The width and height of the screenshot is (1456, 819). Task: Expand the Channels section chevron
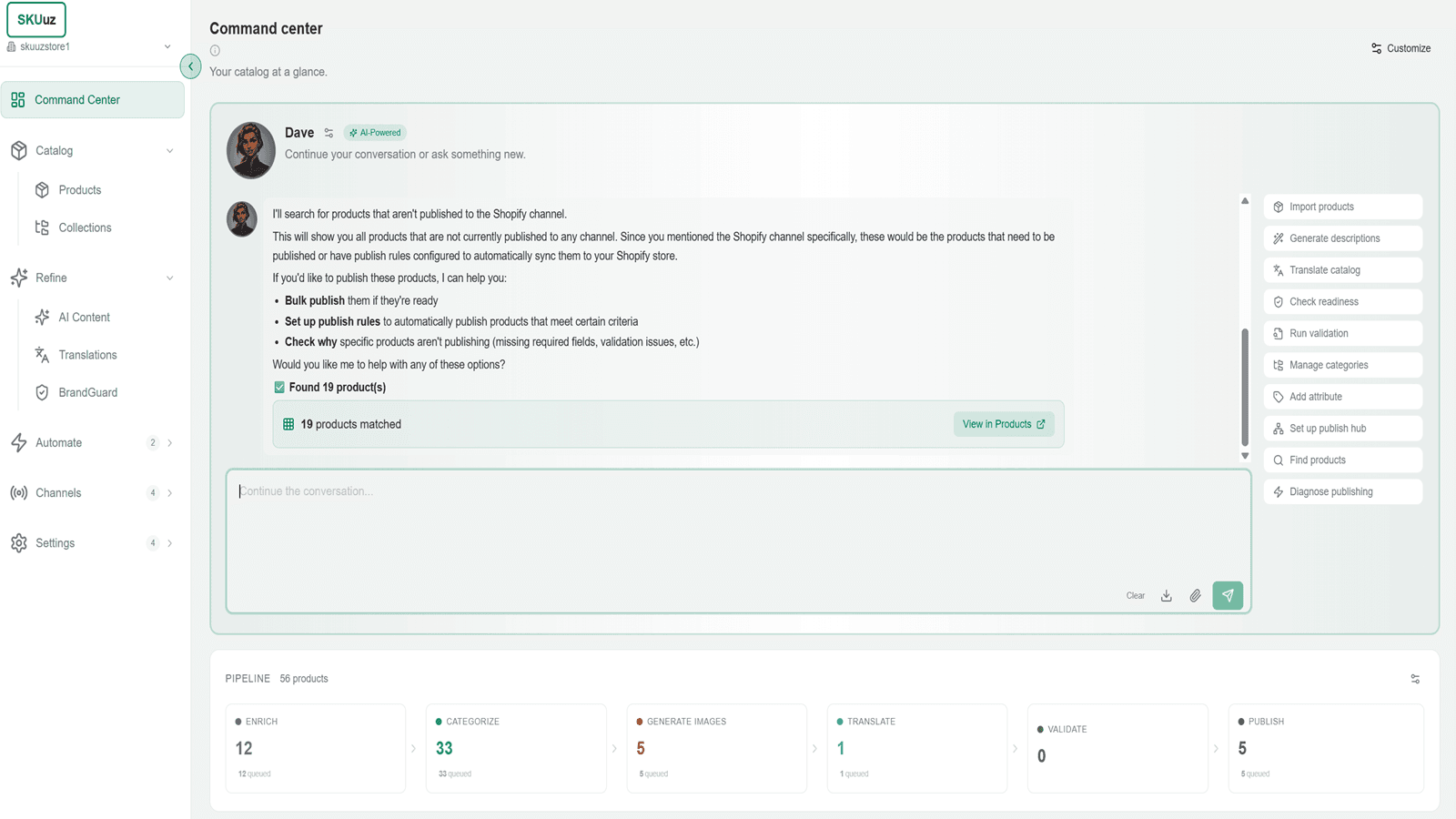click(x=169, y=493)
